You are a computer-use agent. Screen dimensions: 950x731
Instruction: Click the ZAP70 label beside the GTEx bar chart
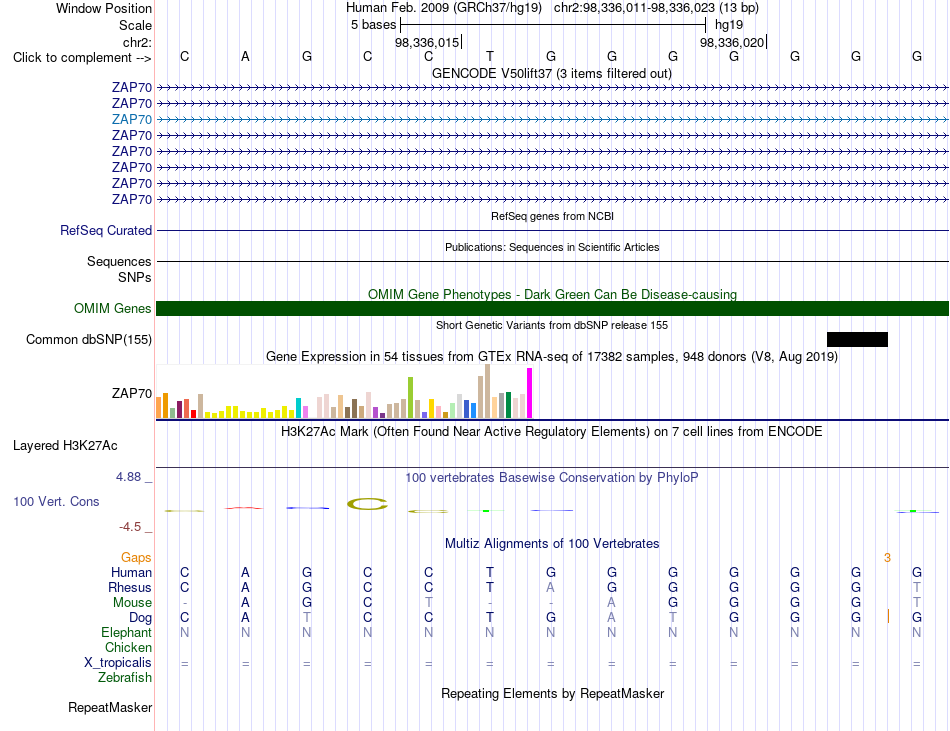(x=131, y=394)
